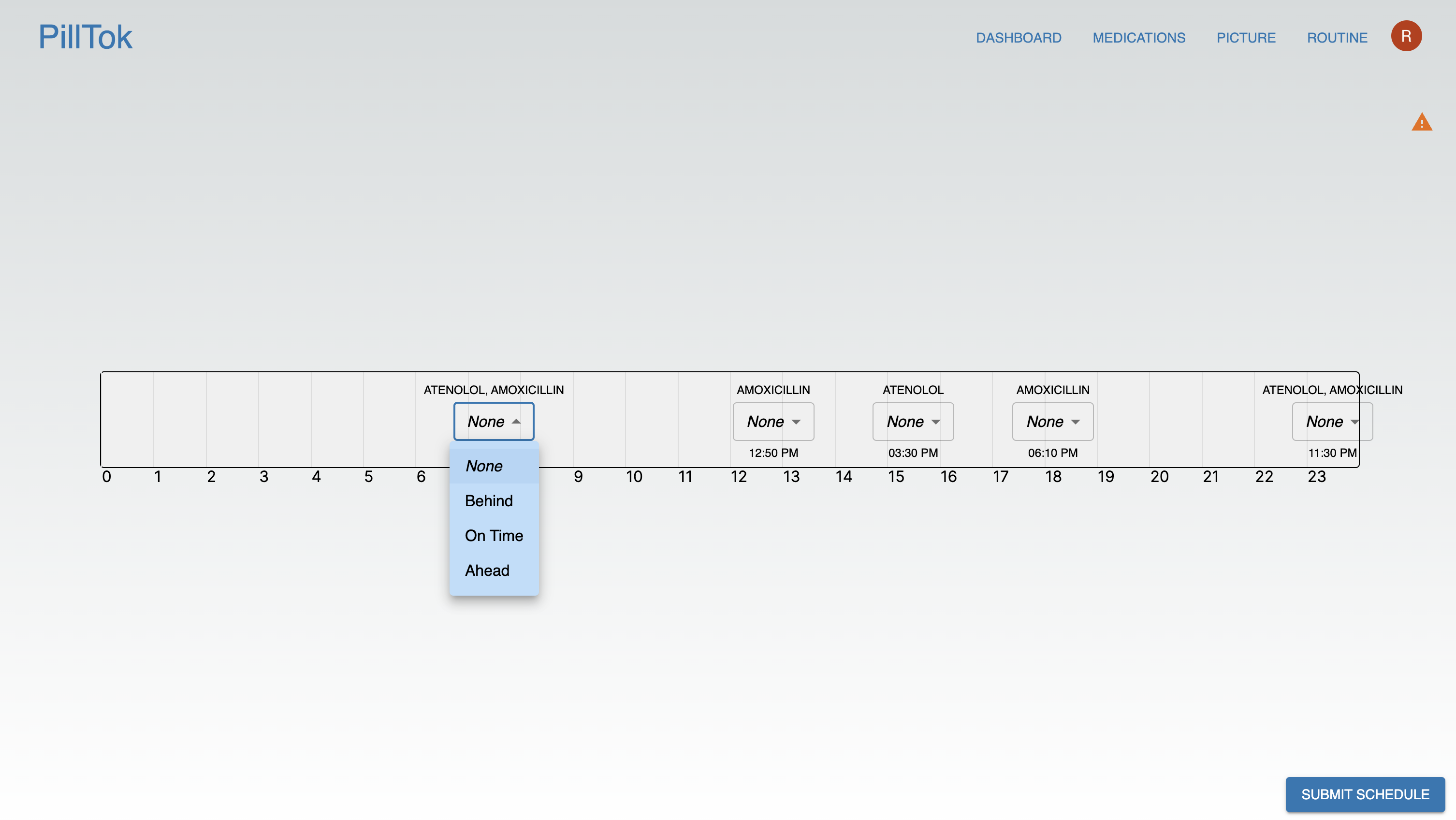
Task: Open the 06:10 PM Amoxicillin dropdown
Action: tap(1052, 421)
